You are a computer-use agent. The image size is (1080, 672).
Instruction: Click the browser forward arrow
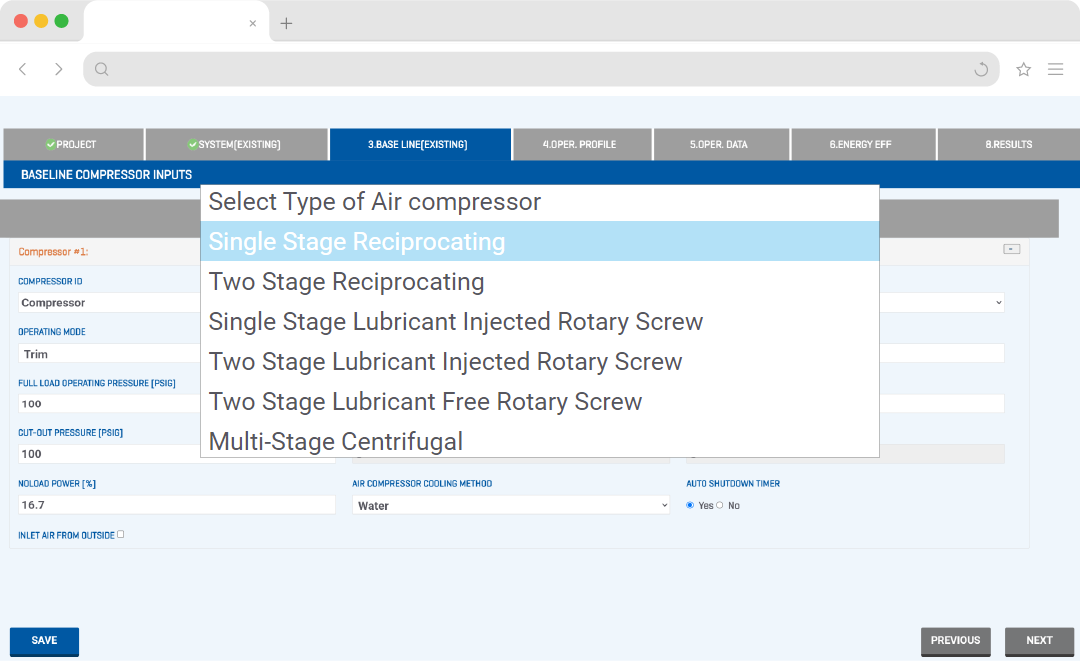click(59, 69)
